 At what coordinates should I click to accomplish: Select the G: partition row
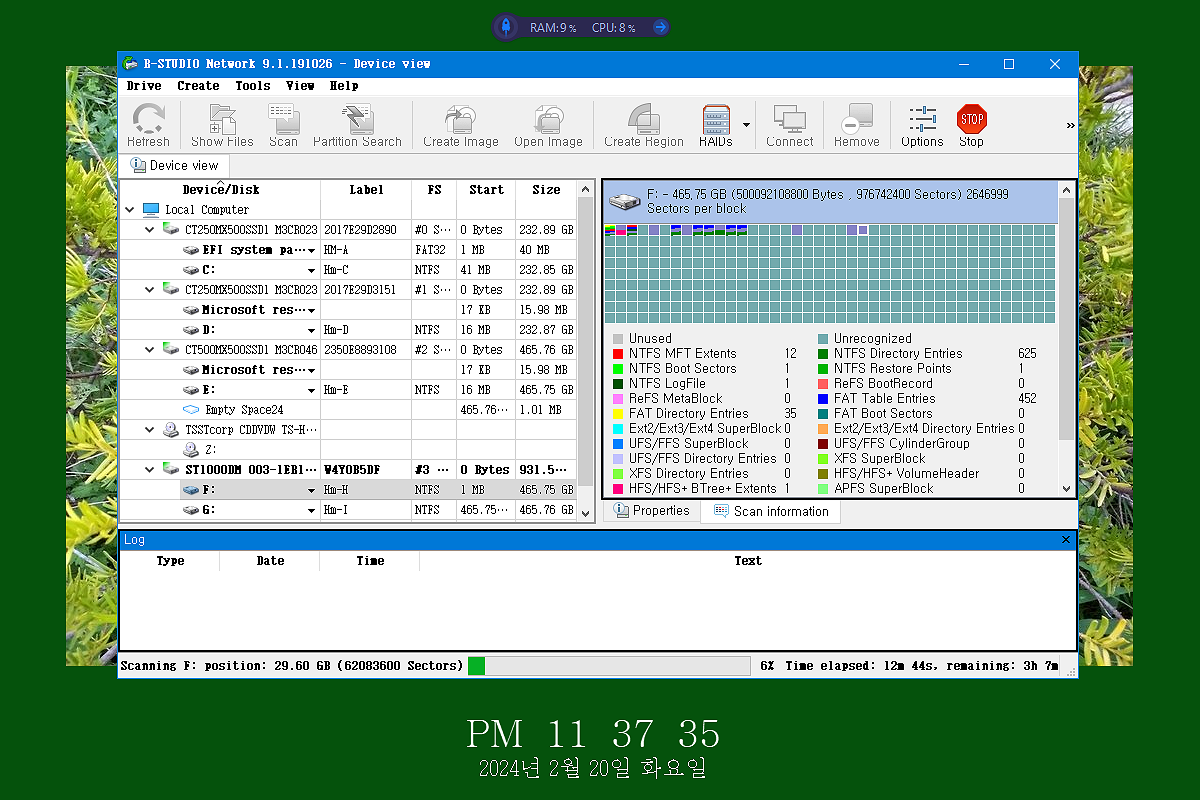[x=348, y=510]
